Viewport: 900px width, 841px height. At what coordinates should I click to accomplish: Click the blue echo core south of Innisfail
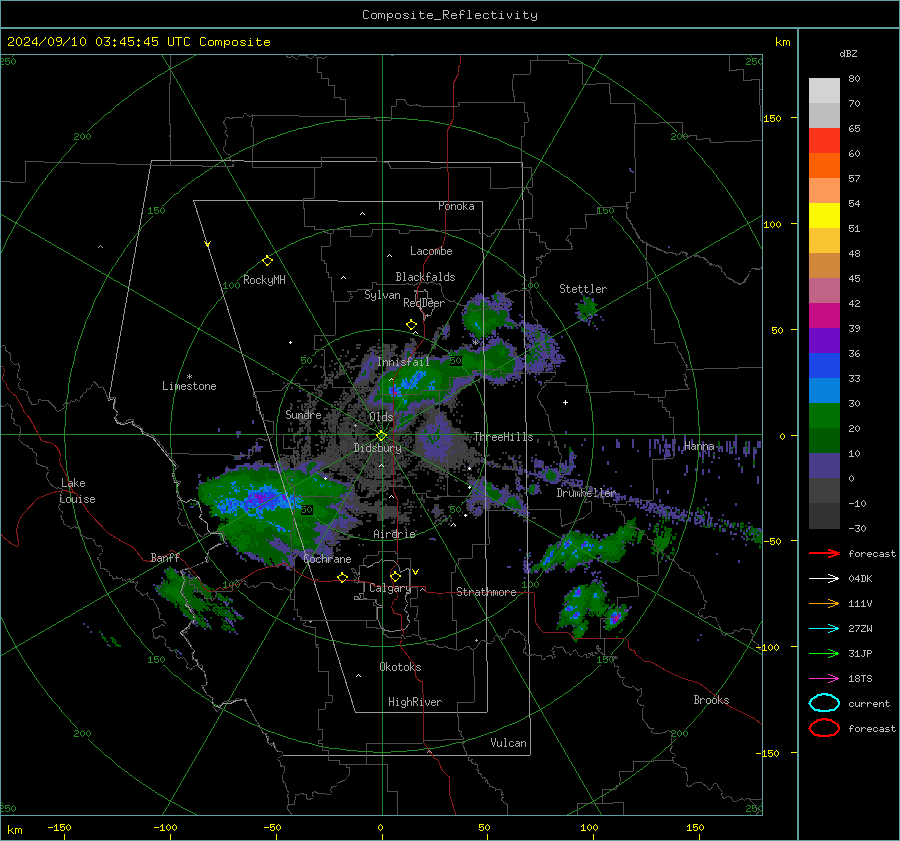(413, 381)
